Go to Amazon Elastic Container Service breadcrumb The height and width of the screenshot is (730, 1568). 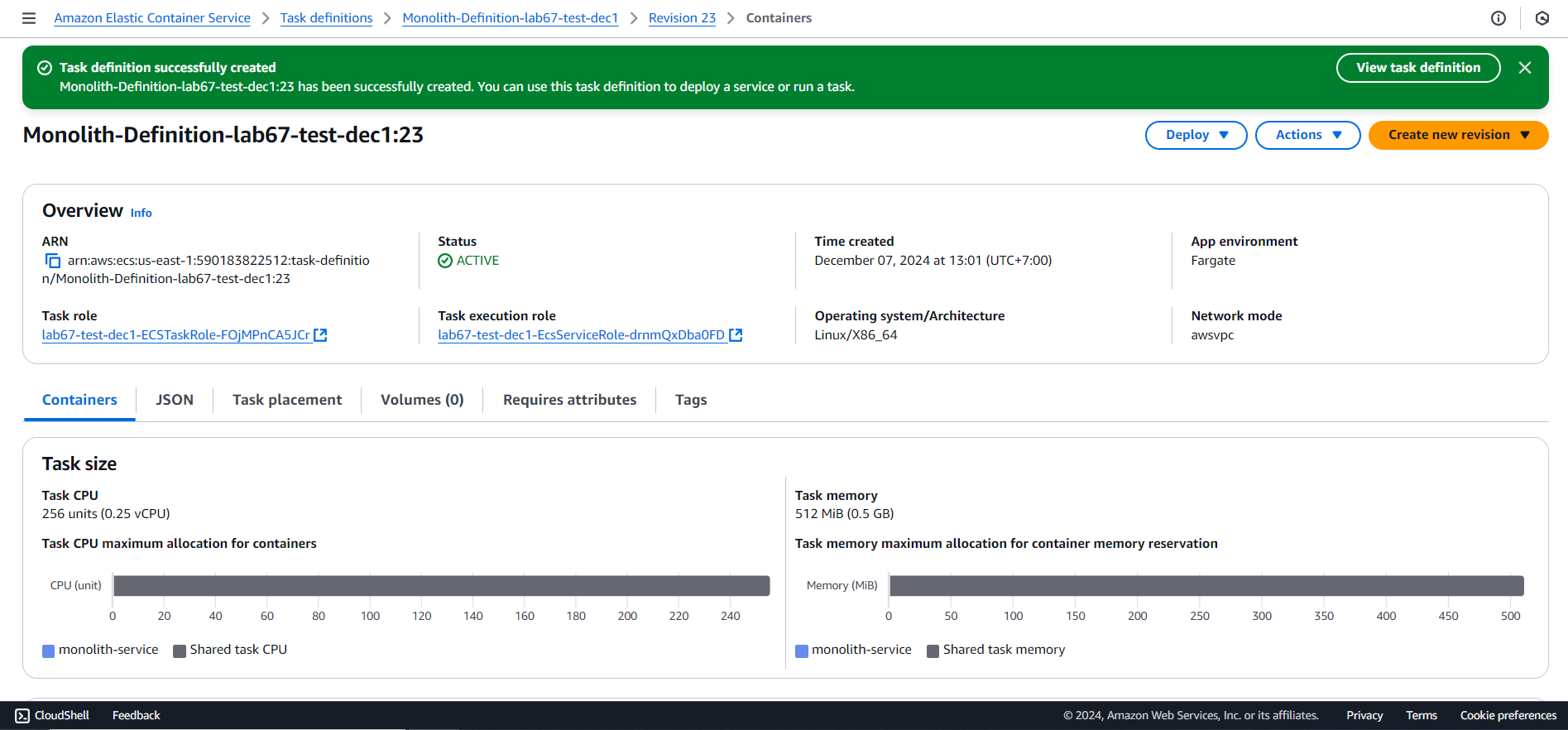[152, 18]
